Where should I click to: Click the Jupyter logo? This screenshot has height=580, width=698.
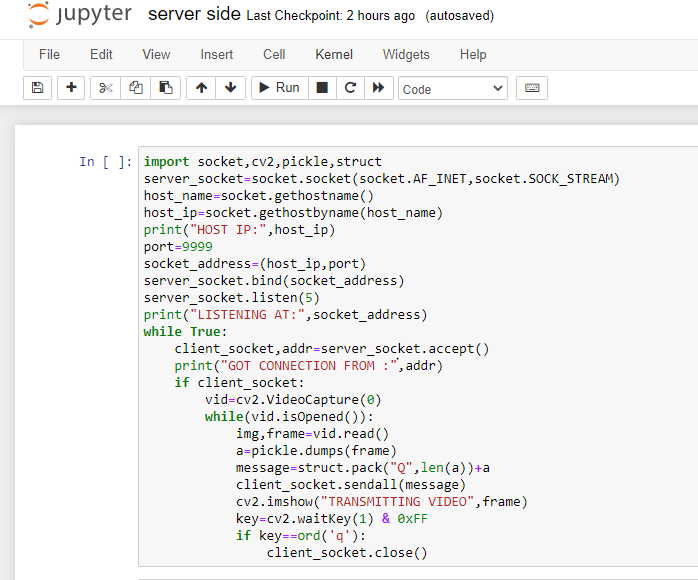click(80, 15)
